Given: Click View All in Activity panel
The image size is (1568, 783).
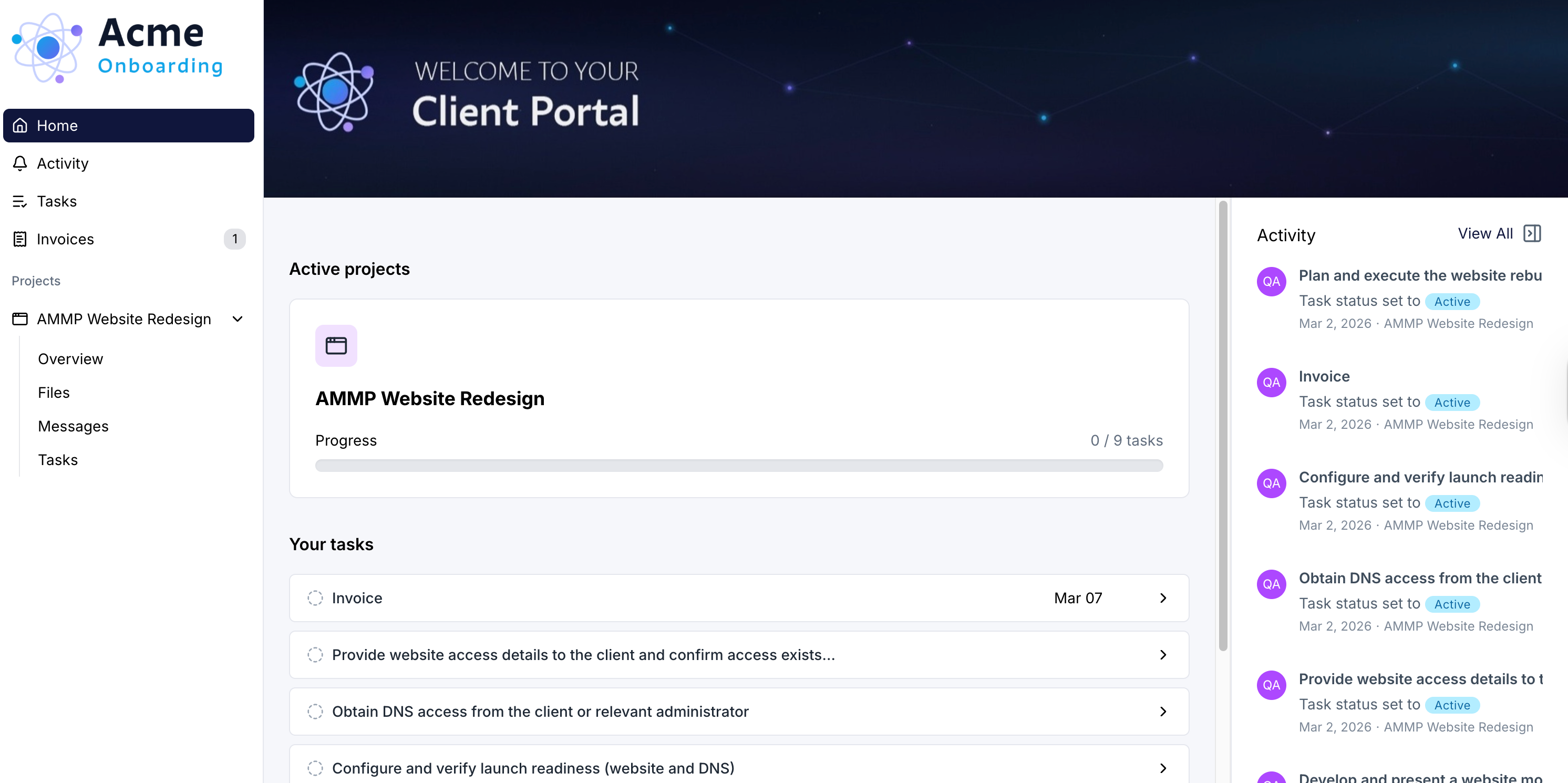Looking at the screenshot, I should (1485, 234).
